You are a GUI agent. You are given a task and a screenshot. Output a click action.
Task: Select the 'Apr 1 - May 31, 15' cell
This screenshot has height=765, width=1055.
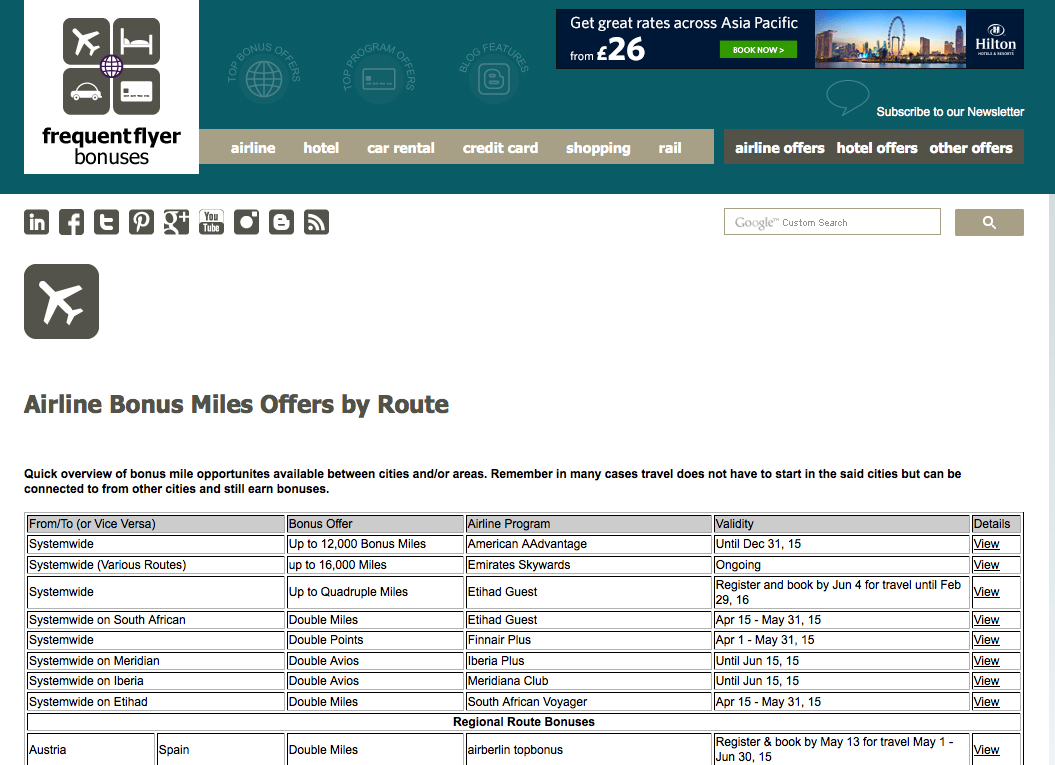tap(842, 640)
